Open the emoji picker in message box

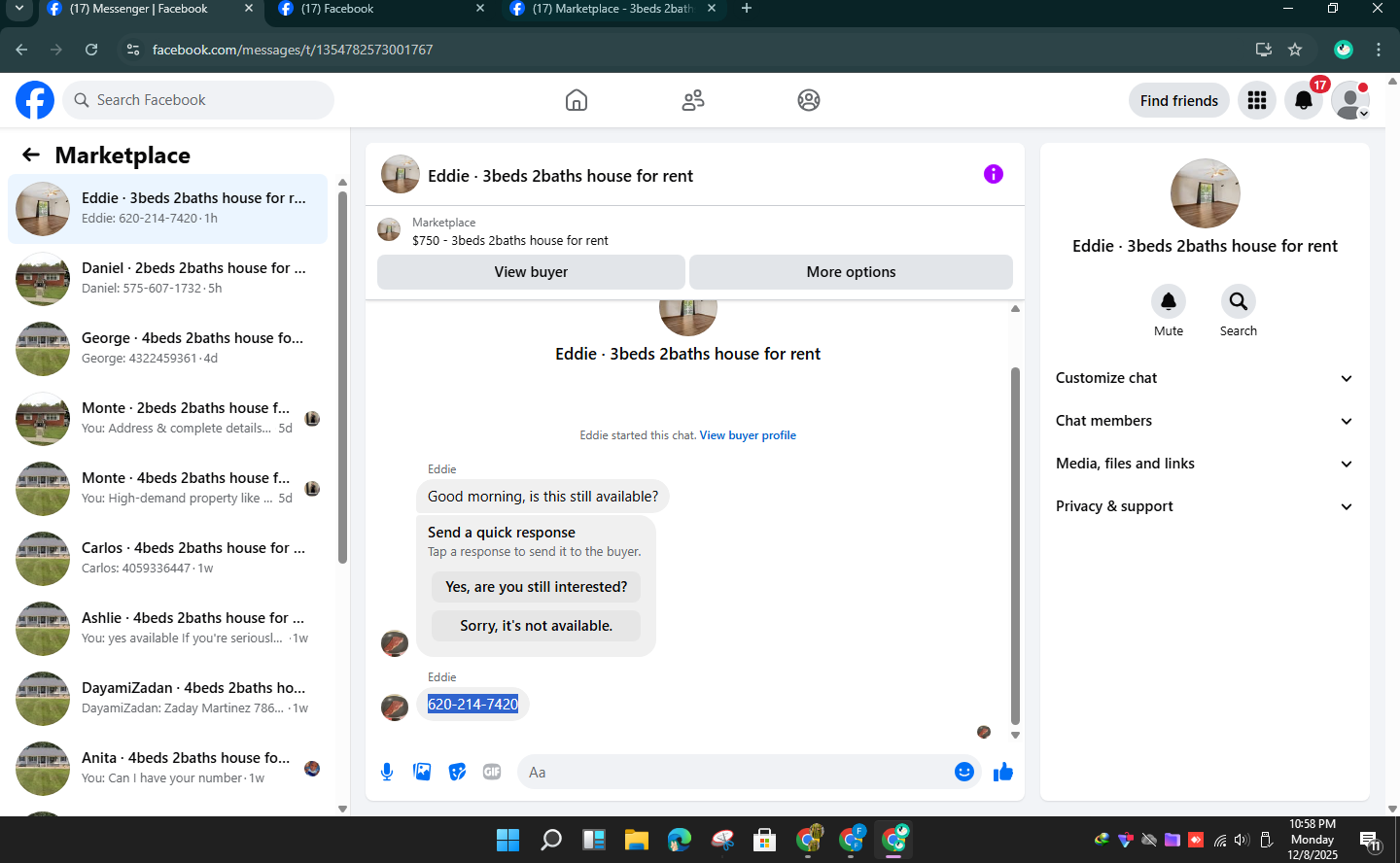click(x=964, y=772)
